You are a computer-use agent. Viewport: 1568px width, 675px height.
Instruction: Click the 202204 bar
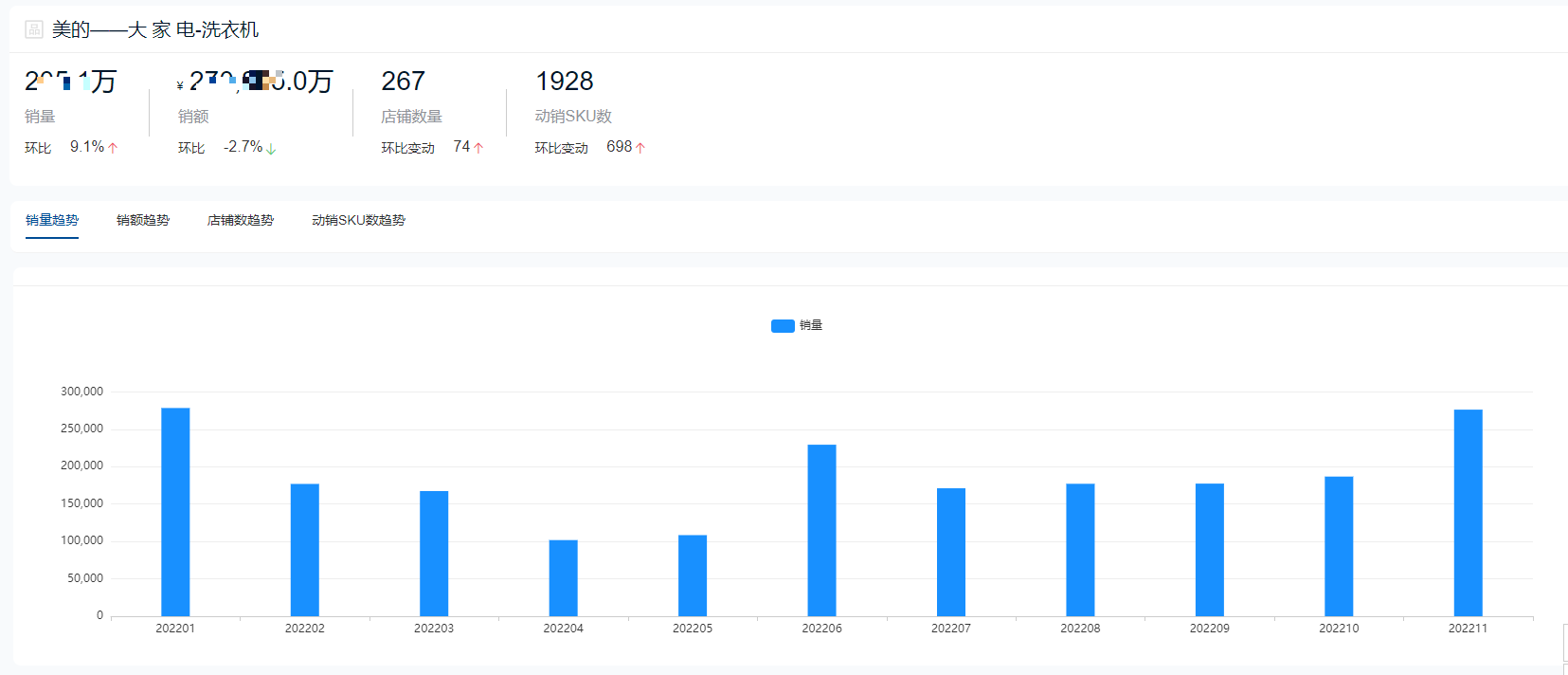[x=564, y=578]
